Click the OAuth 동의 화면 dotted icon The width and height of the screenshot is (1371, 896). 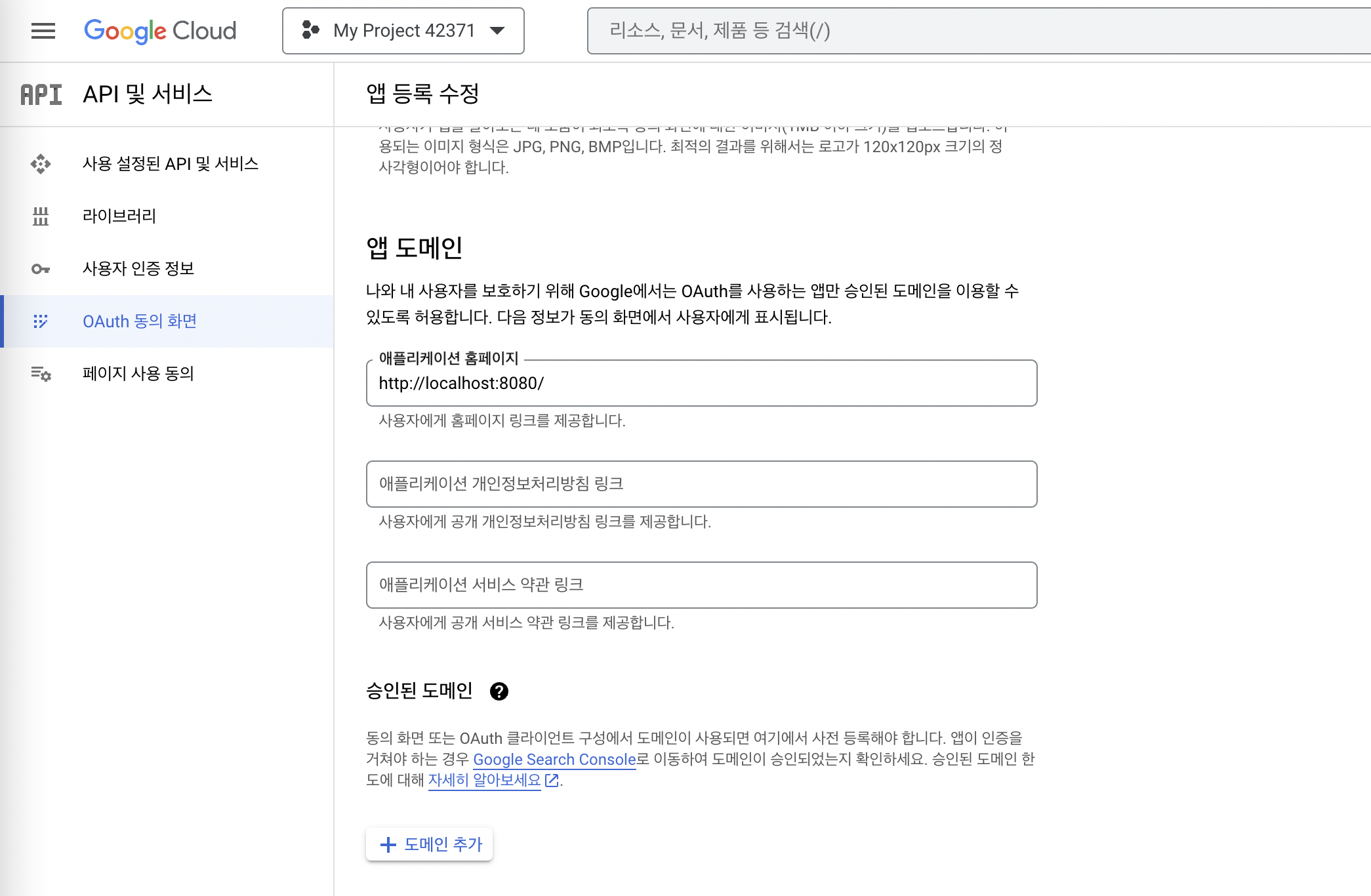(x=41, y=321)
